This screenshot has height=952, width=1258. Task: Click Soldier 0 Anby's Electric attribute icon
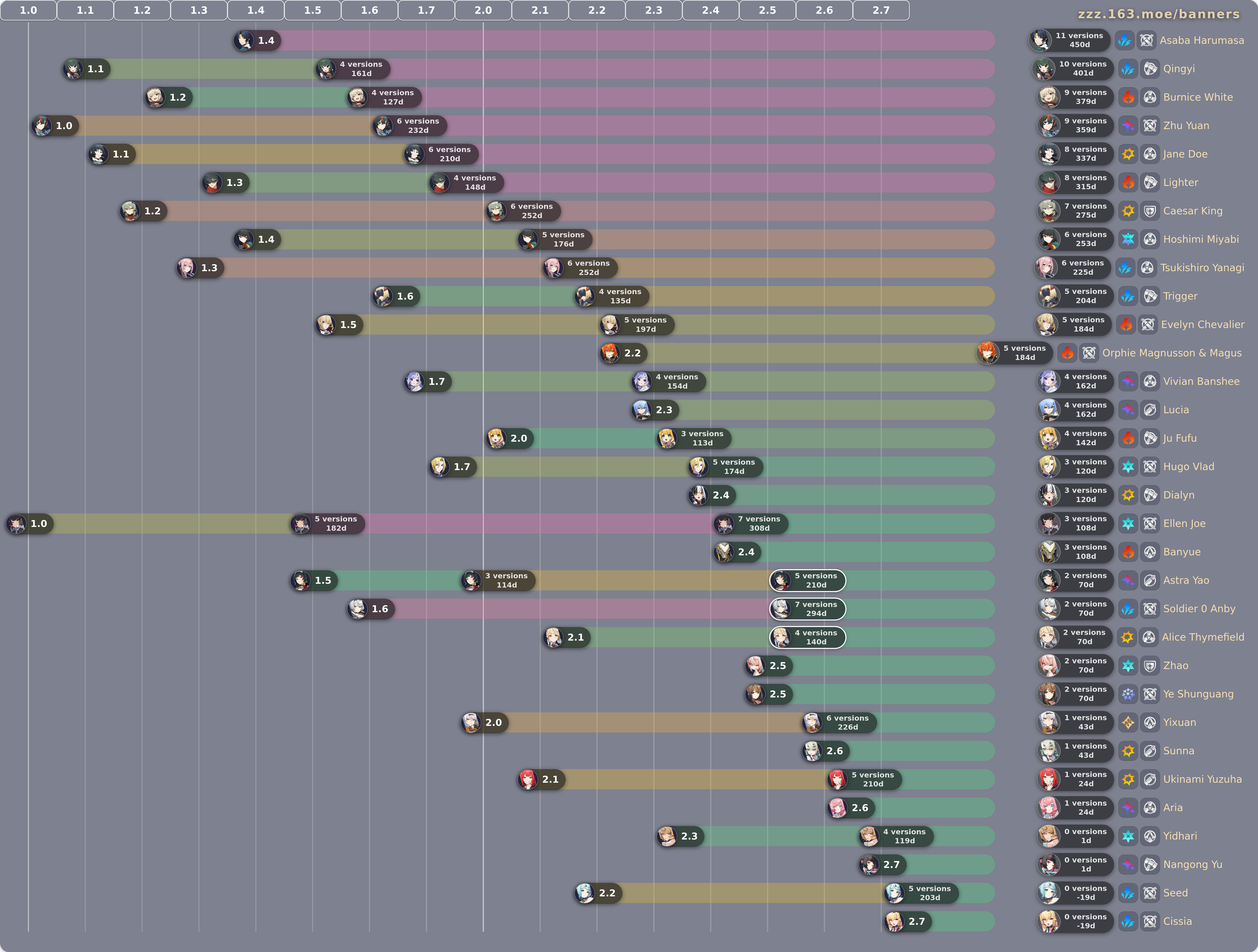(1128, 609)
